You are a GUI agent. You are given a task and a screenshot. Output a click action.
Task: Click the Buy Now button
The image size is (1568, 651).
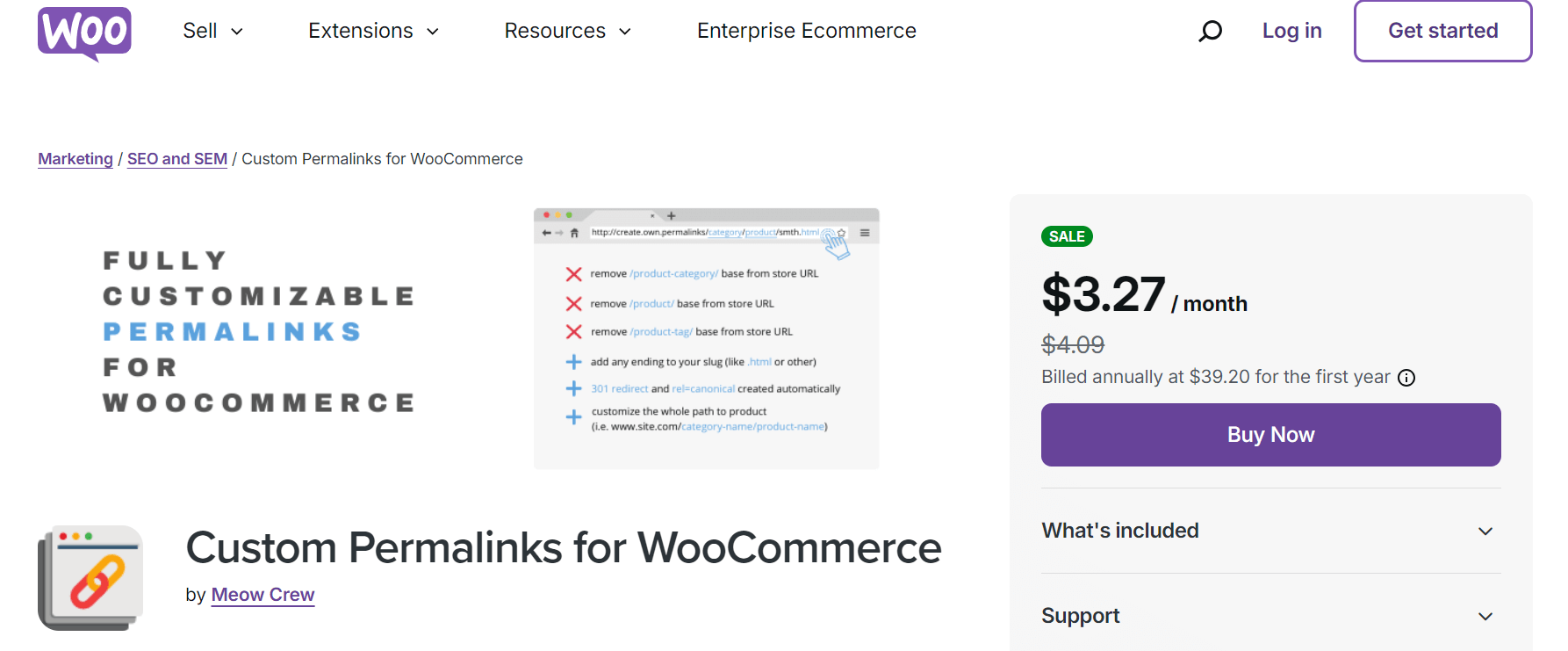1270,435
